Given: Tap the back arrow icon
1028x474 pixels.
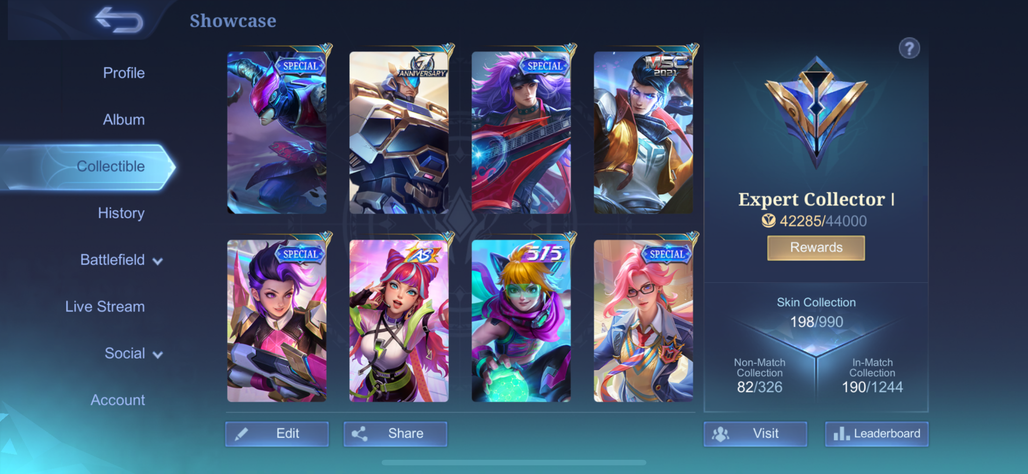Looking at the screenshot, I should pyautogui.click(x=119, y=20).
